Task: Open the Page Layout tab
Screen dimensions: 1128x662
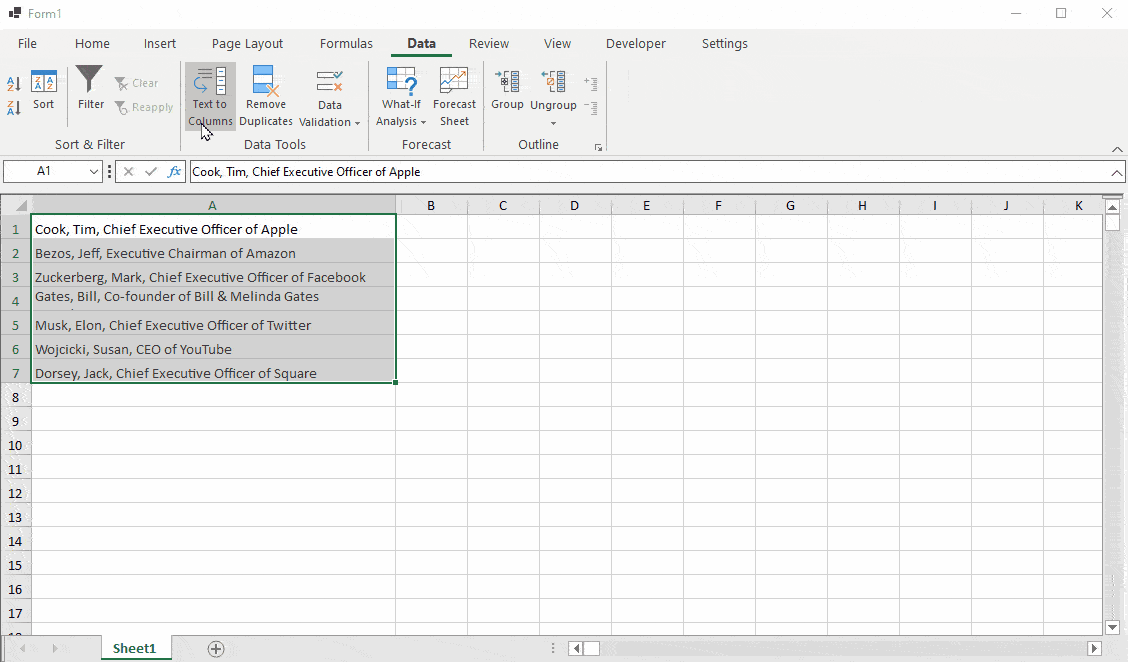Action: [x=247, y=44]
